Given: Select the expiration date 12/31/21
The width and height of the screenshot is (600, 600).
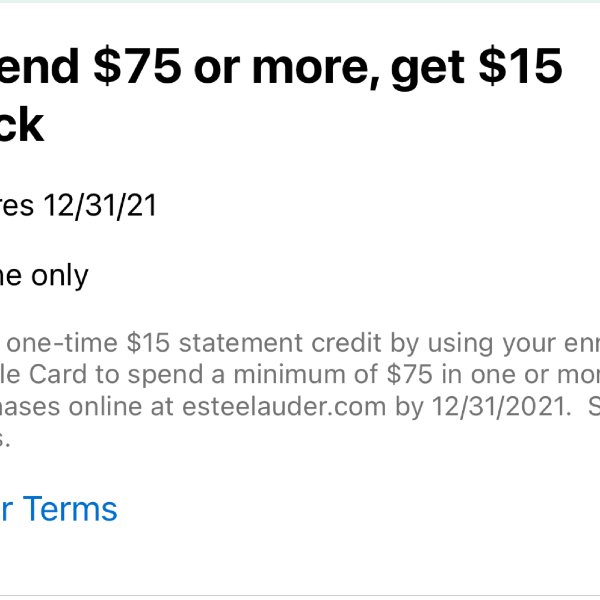Looking at the screenshot, I should (100, 206).
